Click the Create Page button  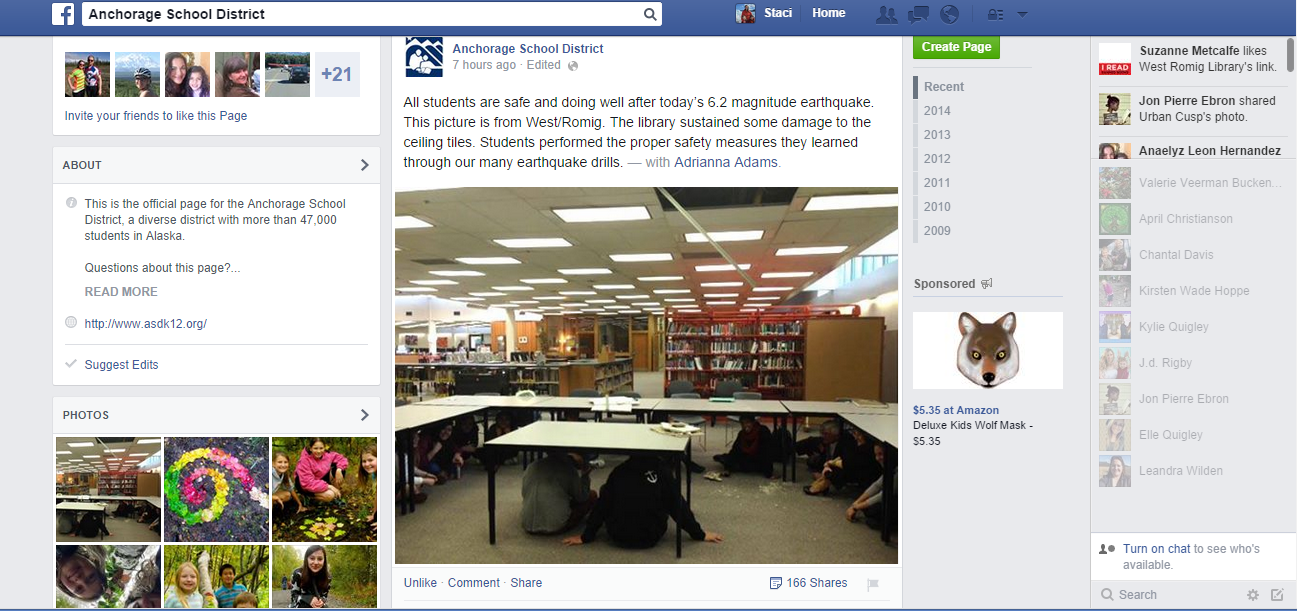point(956,47)
